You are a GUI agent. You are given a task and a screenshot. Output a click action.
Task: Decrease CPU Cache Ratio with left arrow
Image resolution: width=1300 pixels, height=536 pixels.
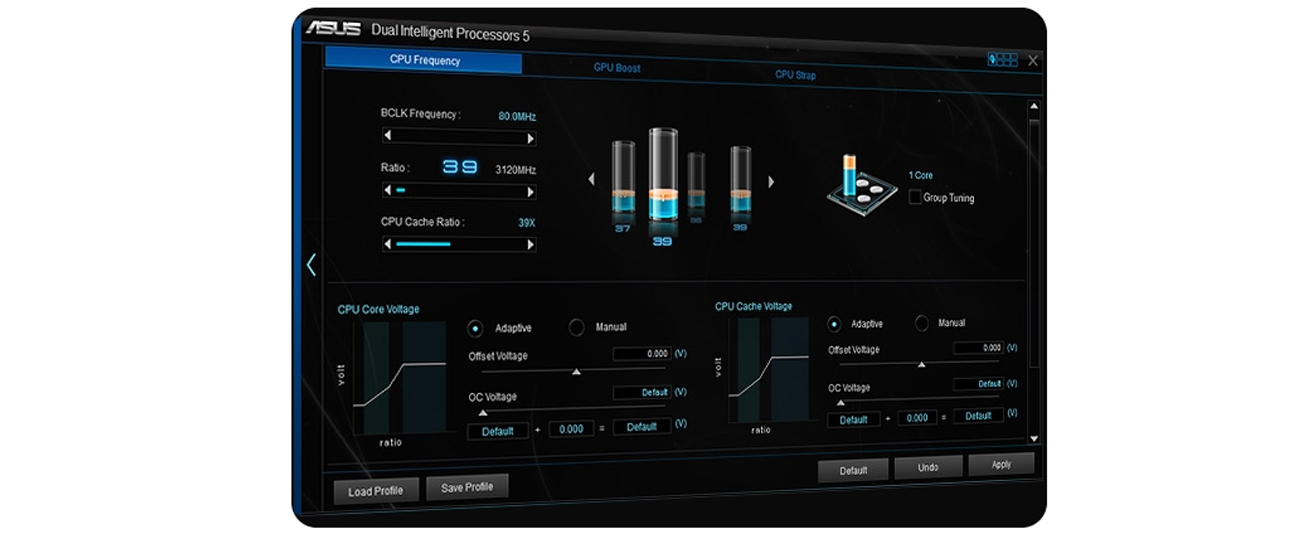(388, 243)
